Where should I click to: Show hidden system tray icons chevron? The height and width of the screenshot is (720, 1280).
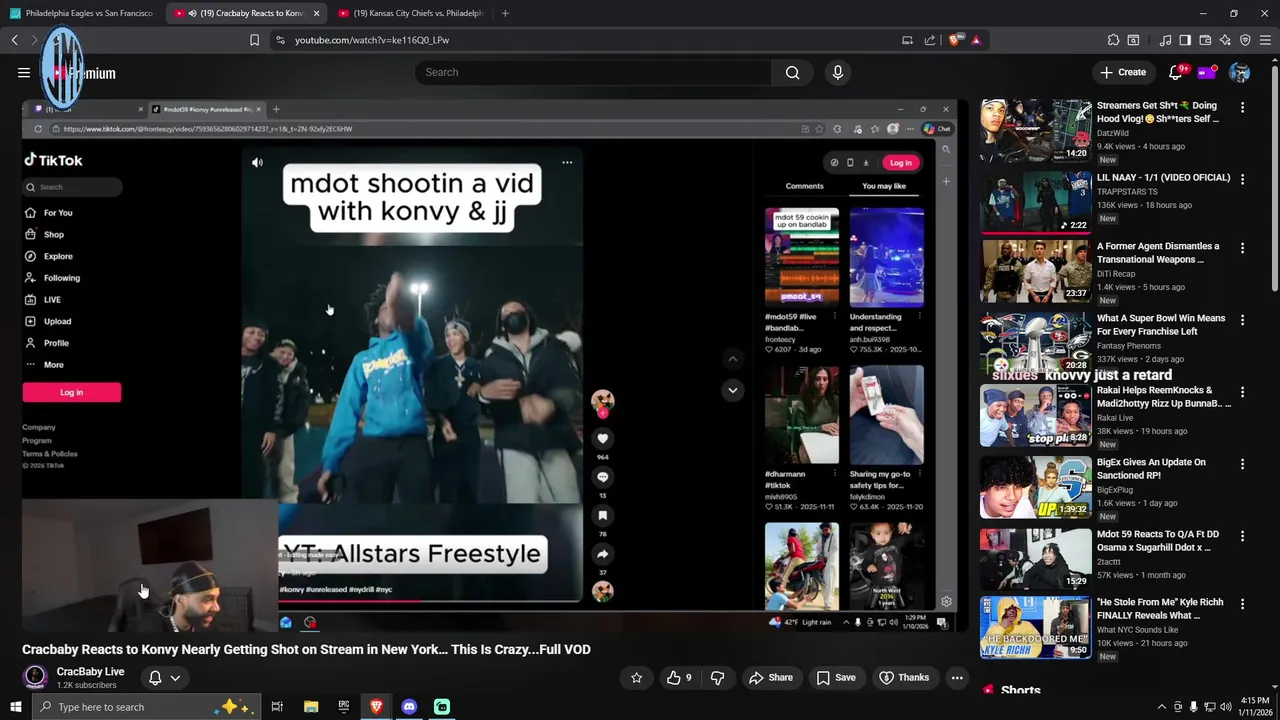tap(1161, 707)
